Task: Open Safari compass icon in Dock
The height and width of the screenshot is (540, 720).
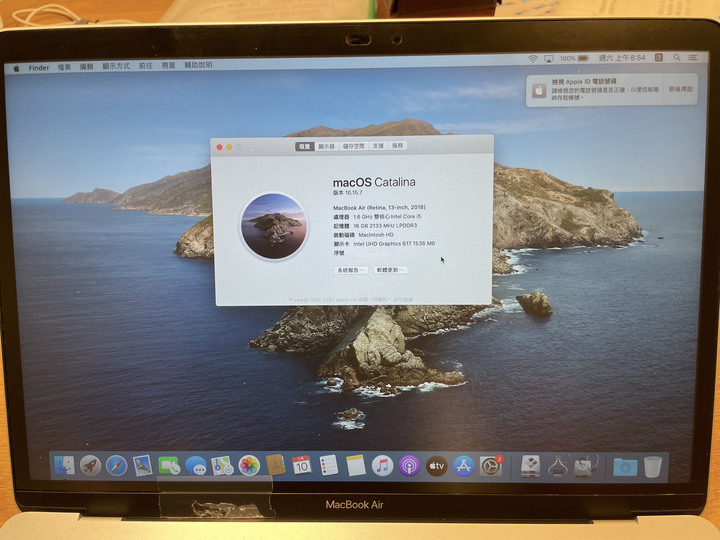Action: (x=117, y=466)
